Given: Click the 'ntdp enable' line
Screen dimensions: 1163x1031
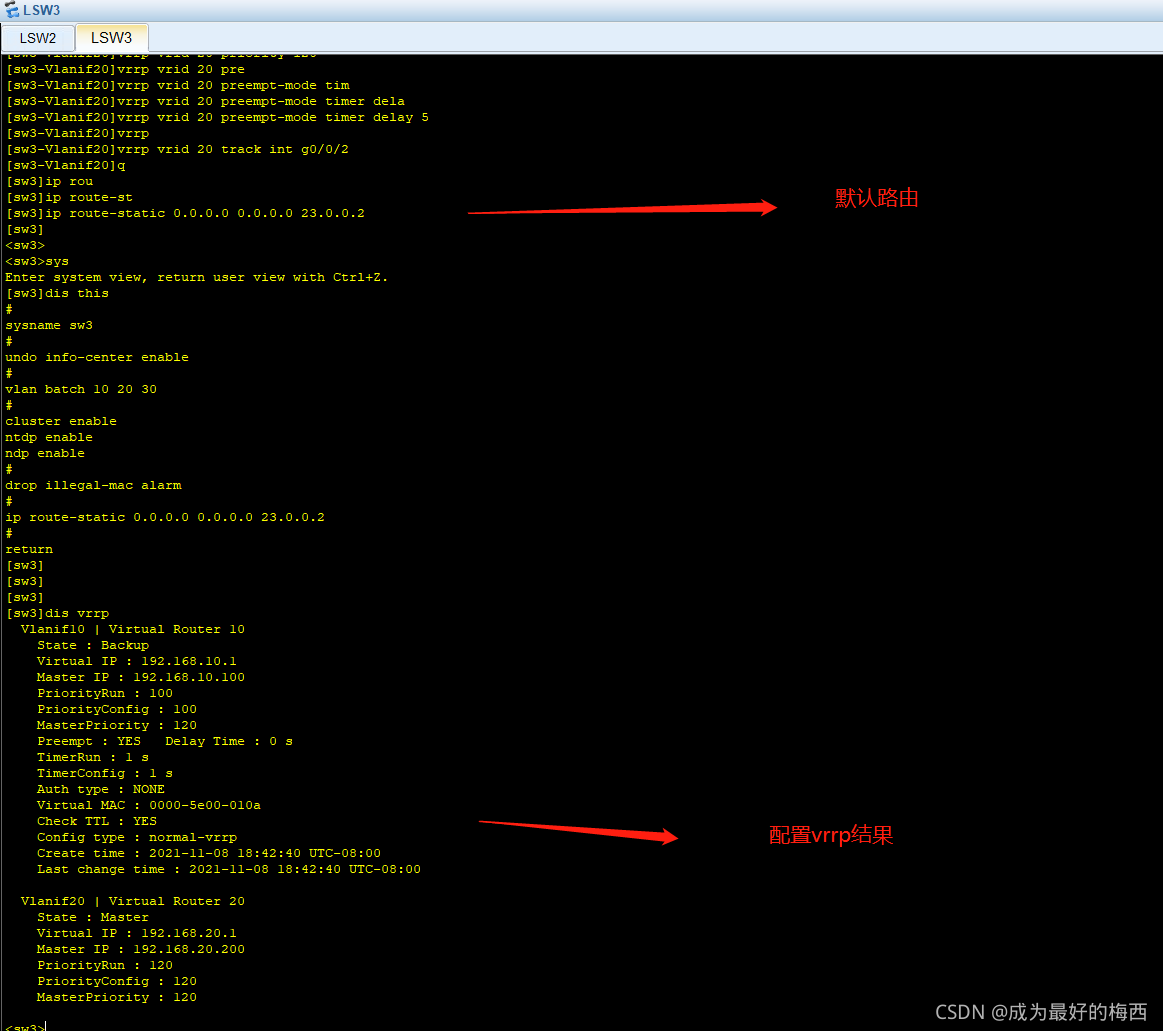Looking at the screenshot, I should [49, 437].
